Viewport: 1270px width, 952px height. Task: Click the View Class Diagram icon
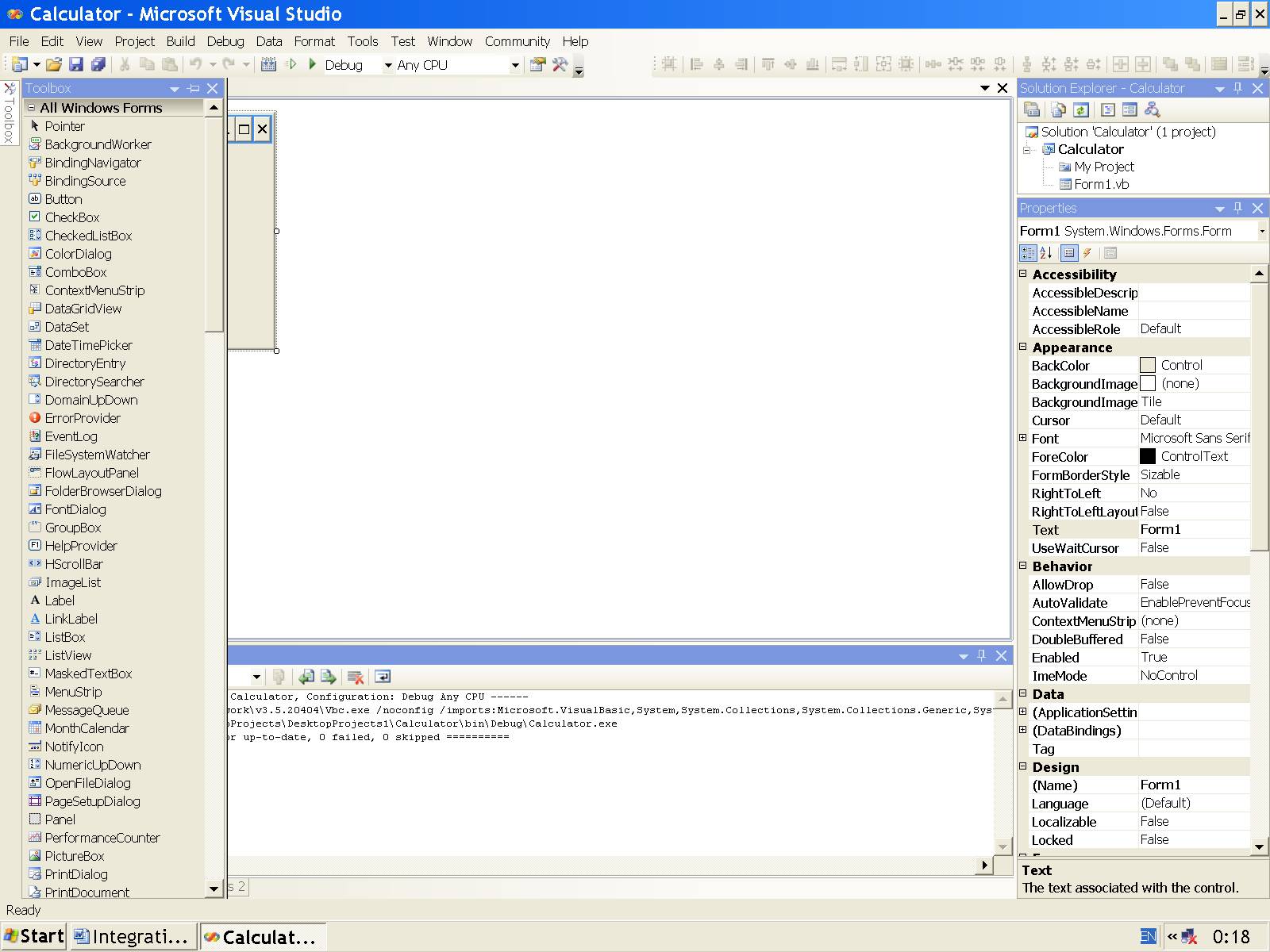[1153, 110]
